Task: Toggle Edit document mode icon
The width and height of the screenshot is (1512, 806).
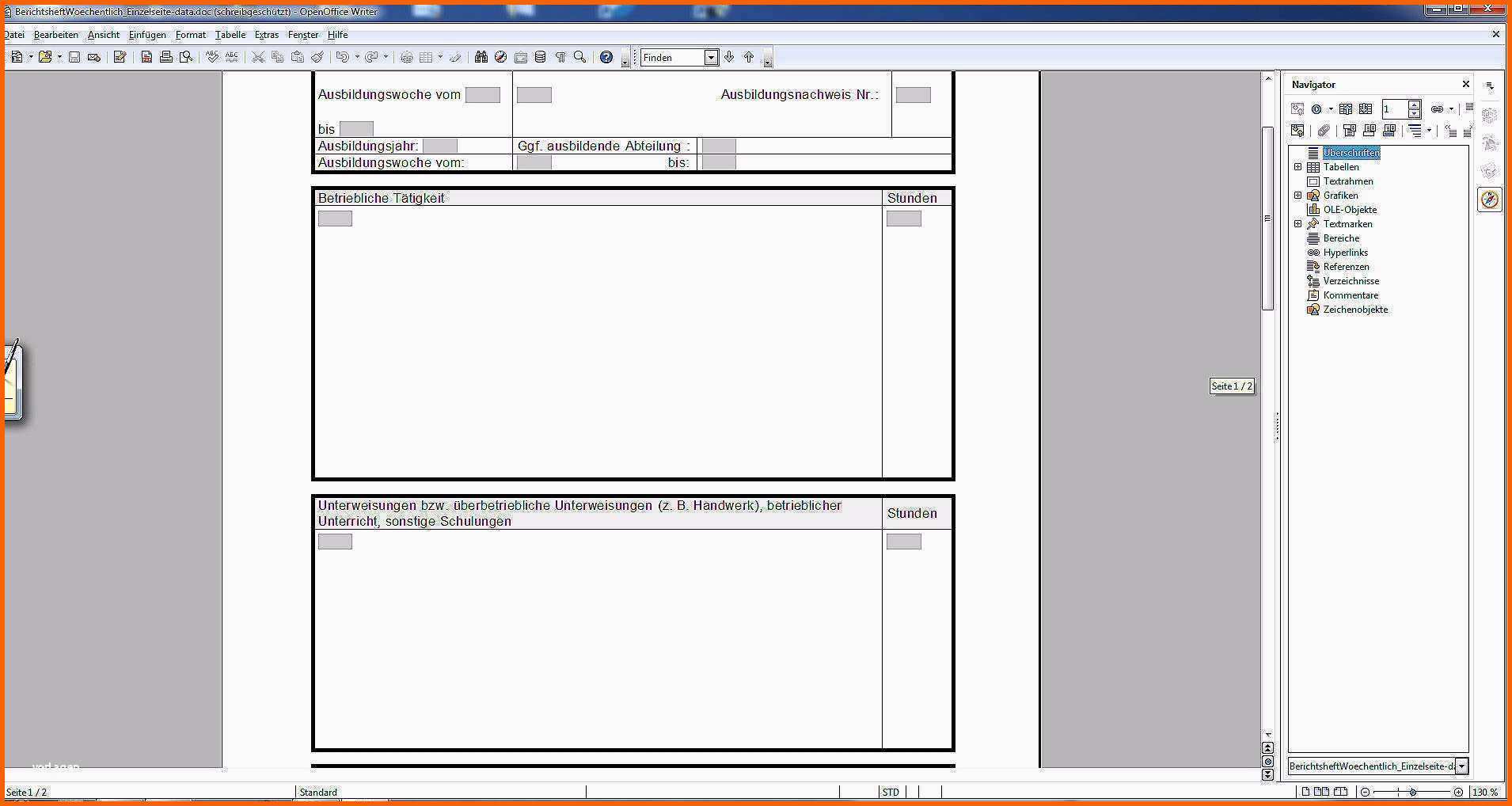Action: click(x=120, y=57)
